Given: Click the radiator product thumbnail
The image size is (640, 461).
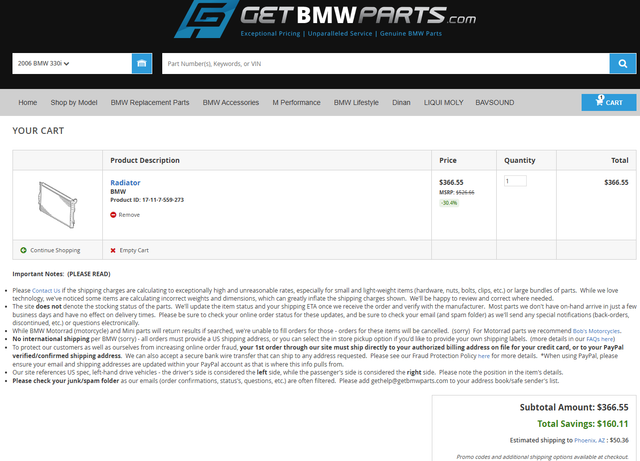Looking at the screenshot, I should pos(58,205).
